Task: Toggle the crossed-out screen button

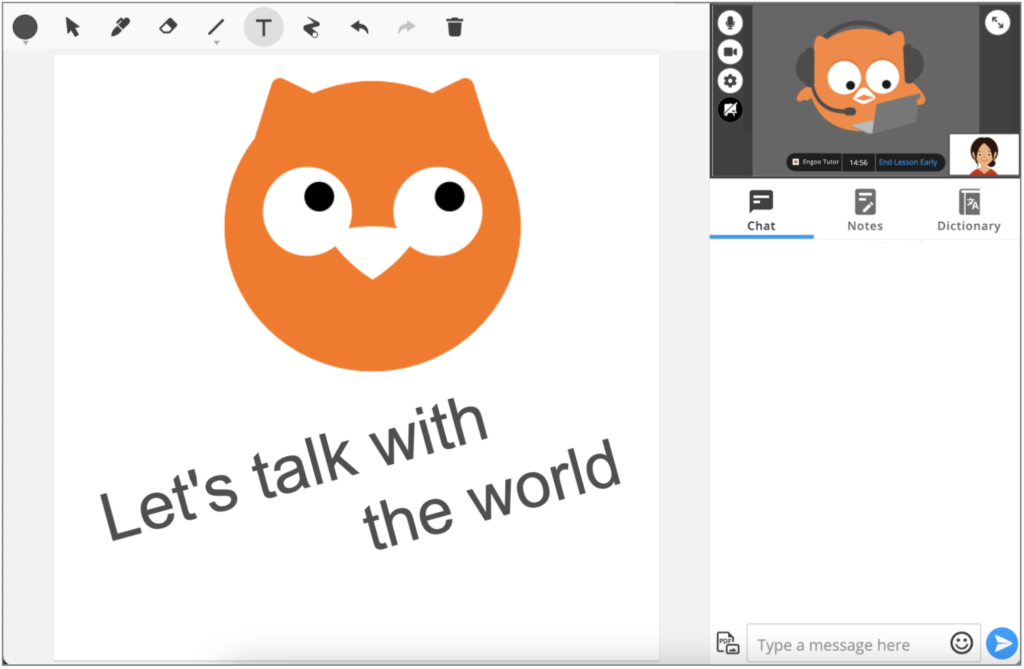Action: pyautogui.click(x=730, y=110)
